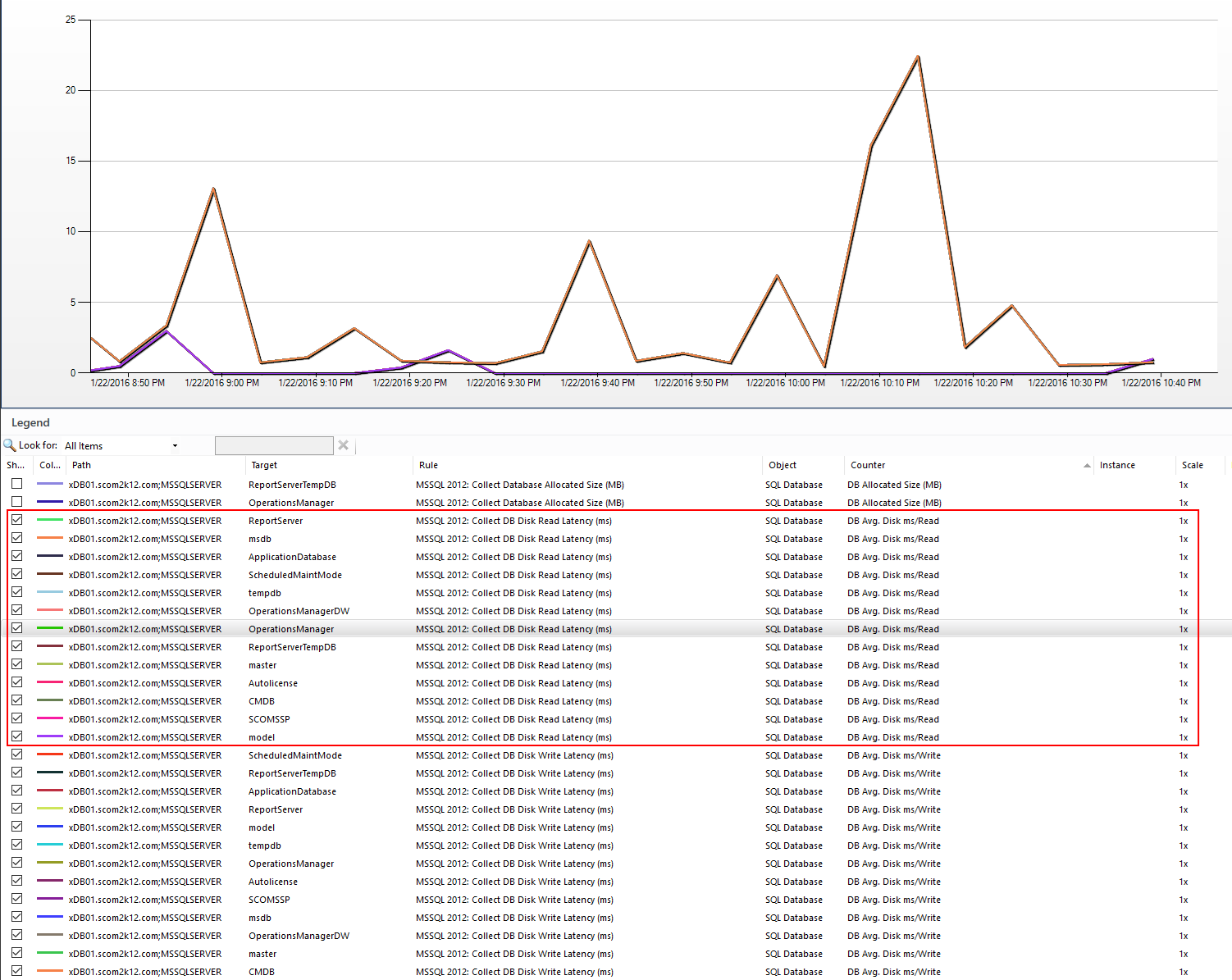Uncheck ReportServer Read Latency row
1232x980 pixels.
tap(16, 520)
